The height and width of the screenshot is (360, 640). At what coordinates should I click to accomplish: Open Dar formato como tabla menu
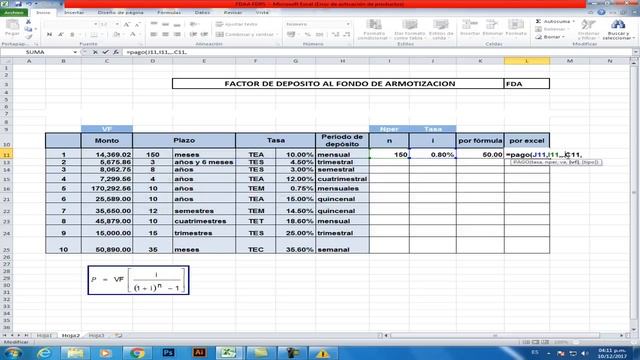tap(409, 29)
